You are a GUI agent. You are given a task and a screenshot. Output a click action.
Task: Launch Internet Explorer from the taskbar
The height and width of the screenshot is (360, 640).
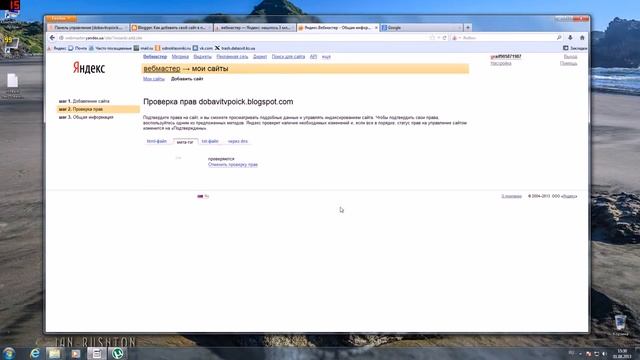[x=35, y=353]
